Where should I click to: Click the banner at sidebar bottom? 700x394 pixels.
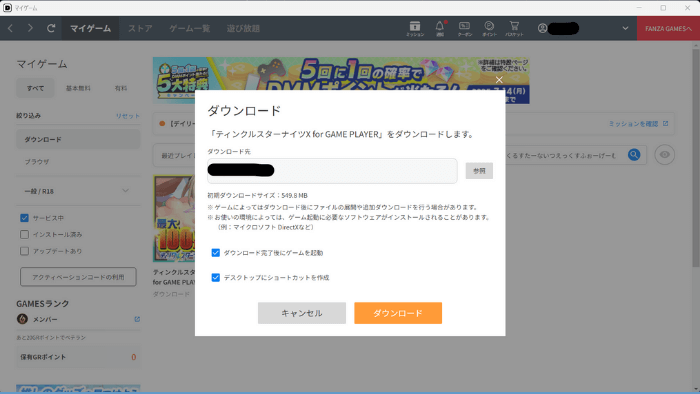click(78, 389)
